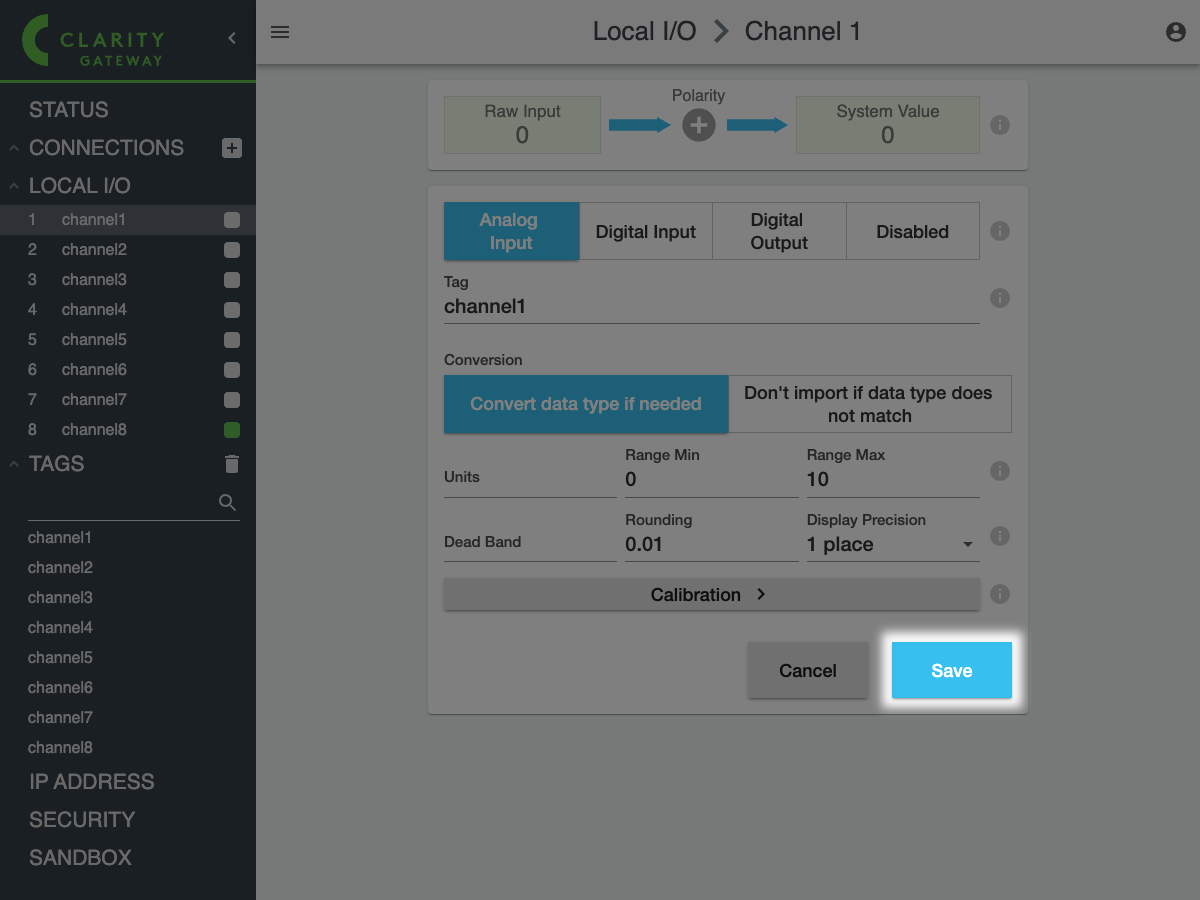1200x900 pixels.
Task: Select "Don't import if data type does not match"
Action: coord(869,404)
